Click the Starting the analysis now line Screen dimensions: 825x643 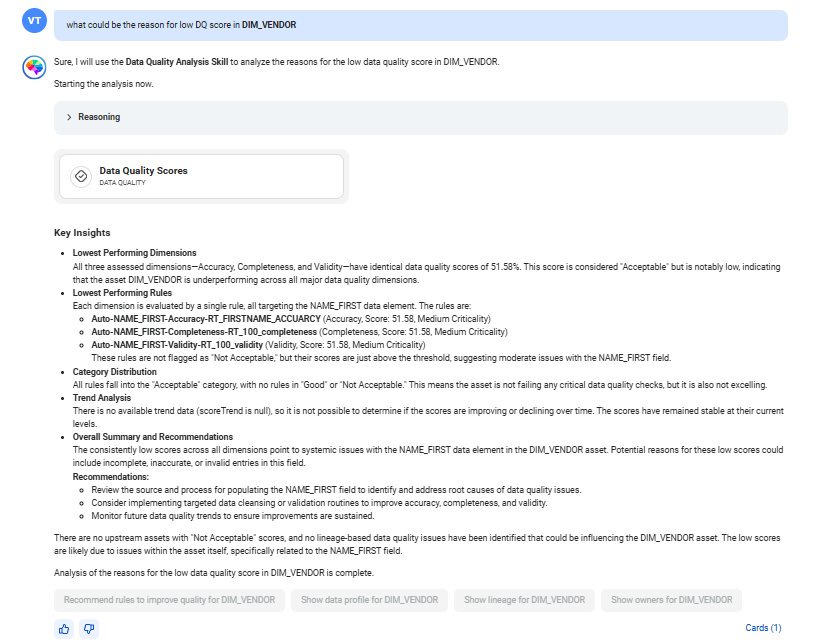[104, 84]
